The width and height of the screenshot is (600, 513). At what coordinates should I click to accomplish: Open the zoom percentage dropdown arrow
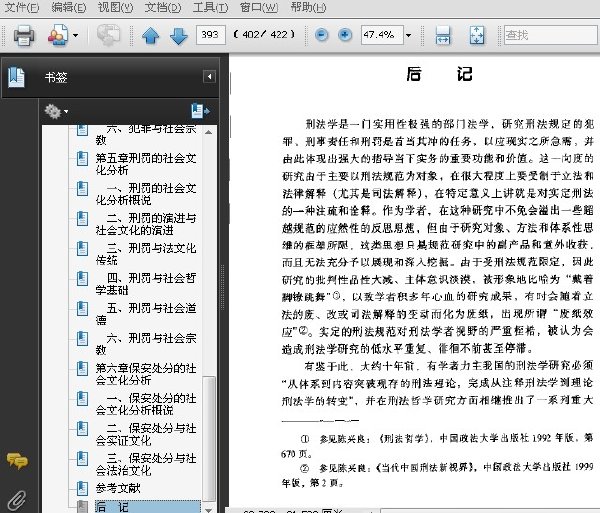tap(409, 35)
